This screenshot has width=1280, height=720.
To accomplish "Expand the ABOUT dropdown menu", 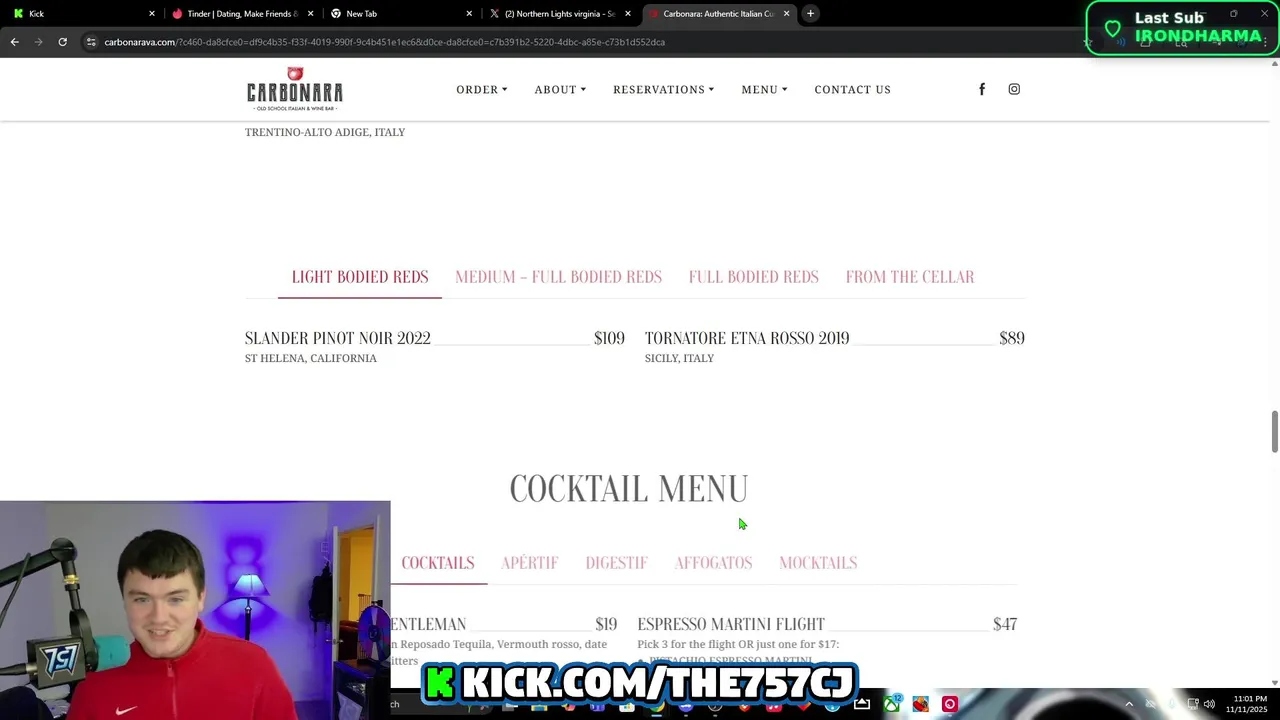I will [x=560, y=89].
